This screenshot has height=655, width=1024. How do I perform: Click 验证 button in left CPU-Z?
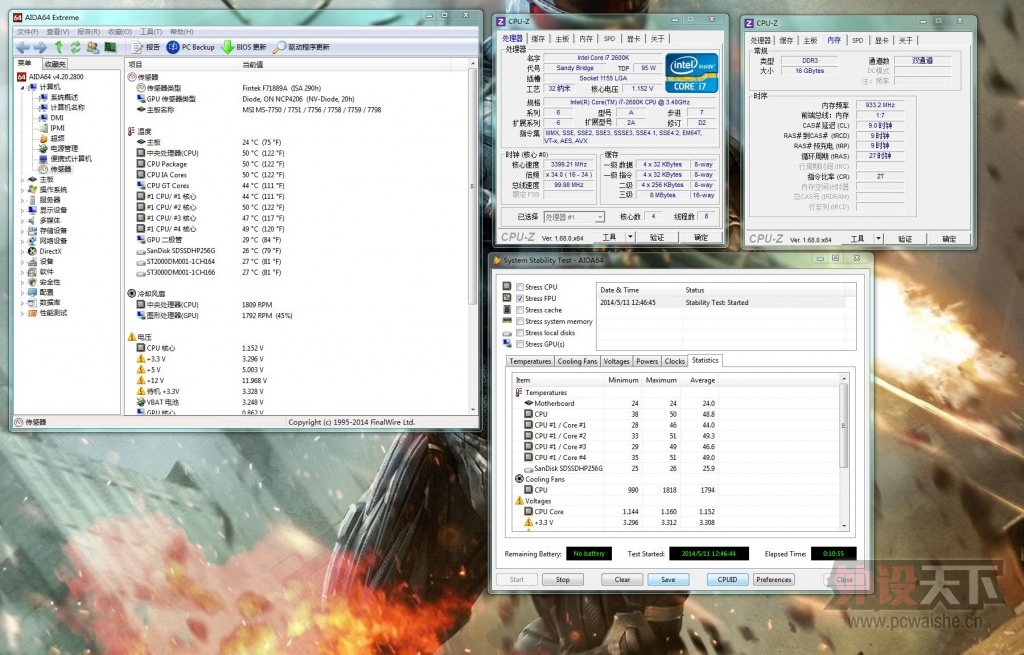point(657,237)
